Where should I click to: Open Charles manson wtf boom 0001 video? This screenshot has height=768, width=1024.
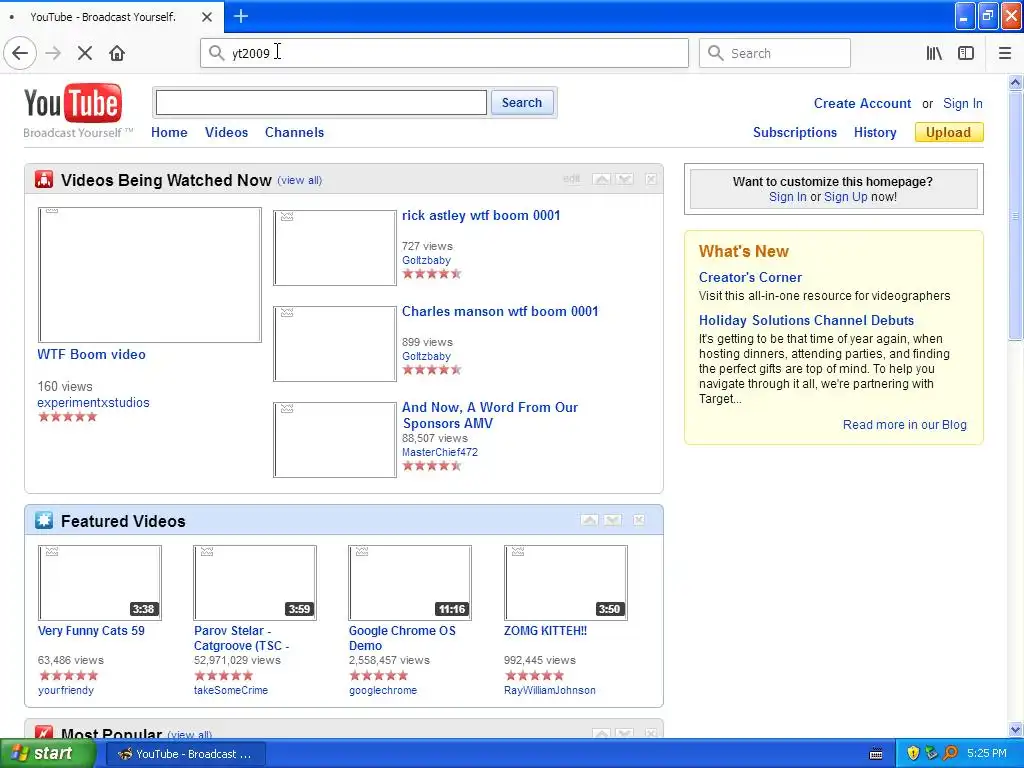[500, 312]
